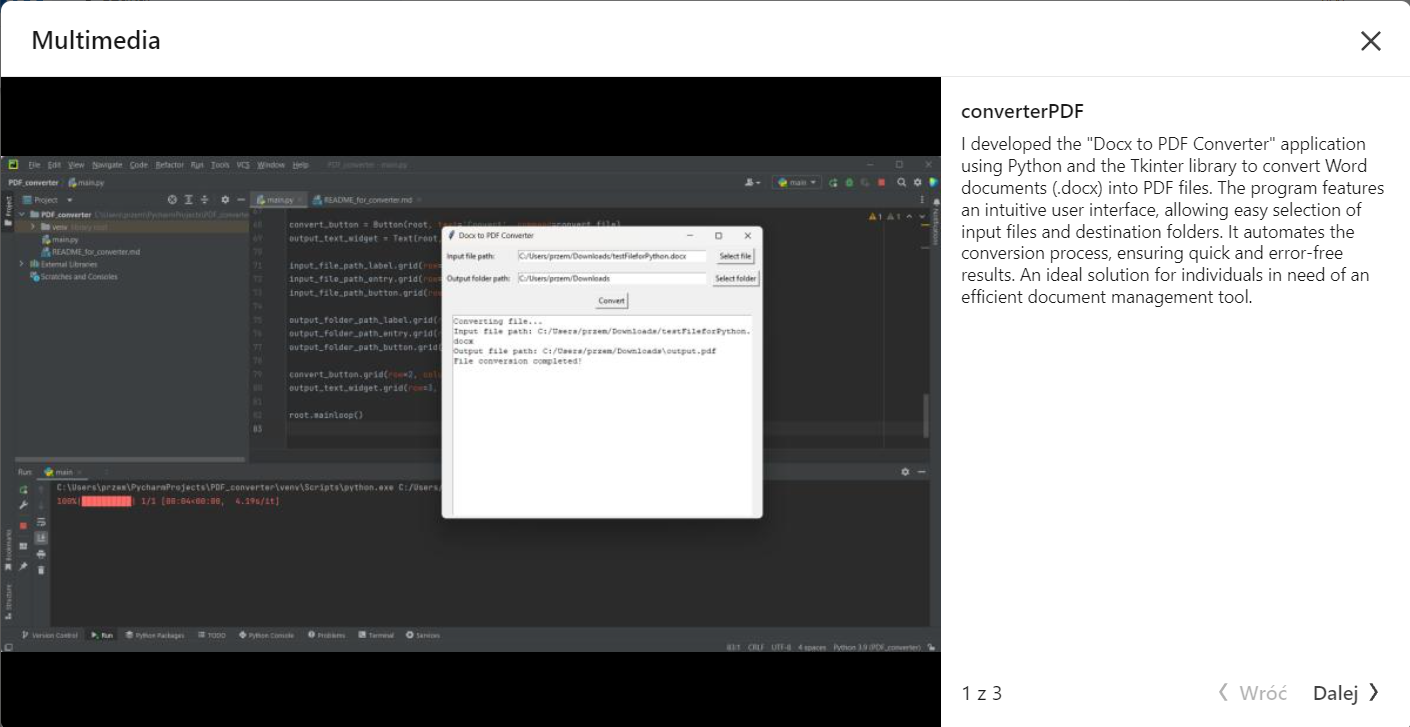Toggle soft-wrap icon in Run console
1410x727 pixels.
point(41,522)
